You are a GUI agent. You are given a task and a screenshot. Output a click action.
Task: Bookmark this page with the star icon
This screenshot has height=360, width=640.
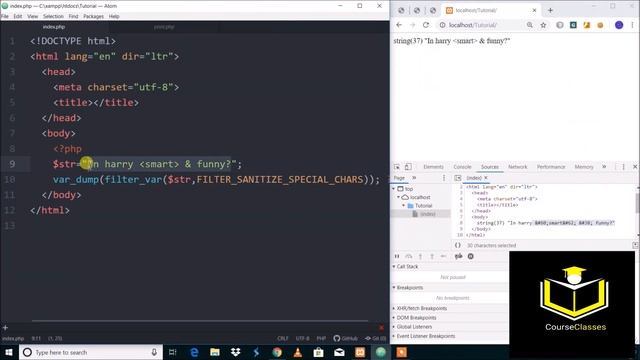(x=543, y=25)
